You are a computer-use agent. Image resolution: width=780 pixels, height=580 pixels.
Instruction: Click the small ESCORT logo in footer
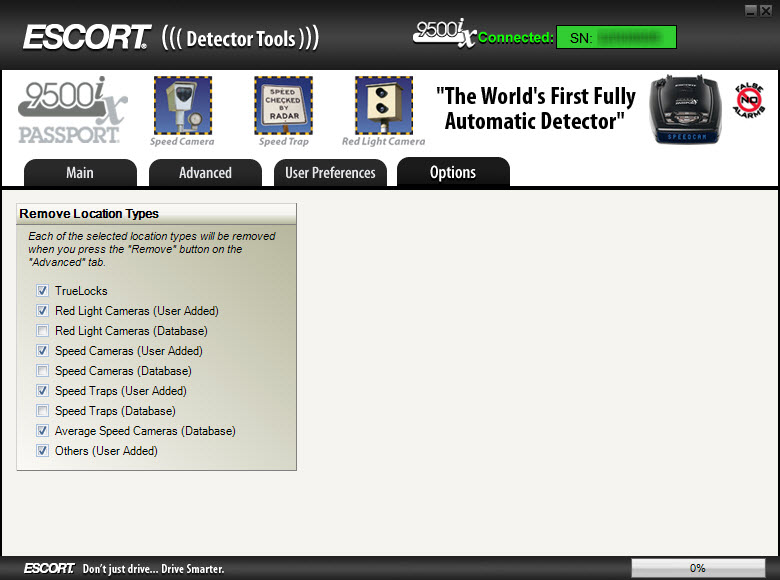(49, 568)
